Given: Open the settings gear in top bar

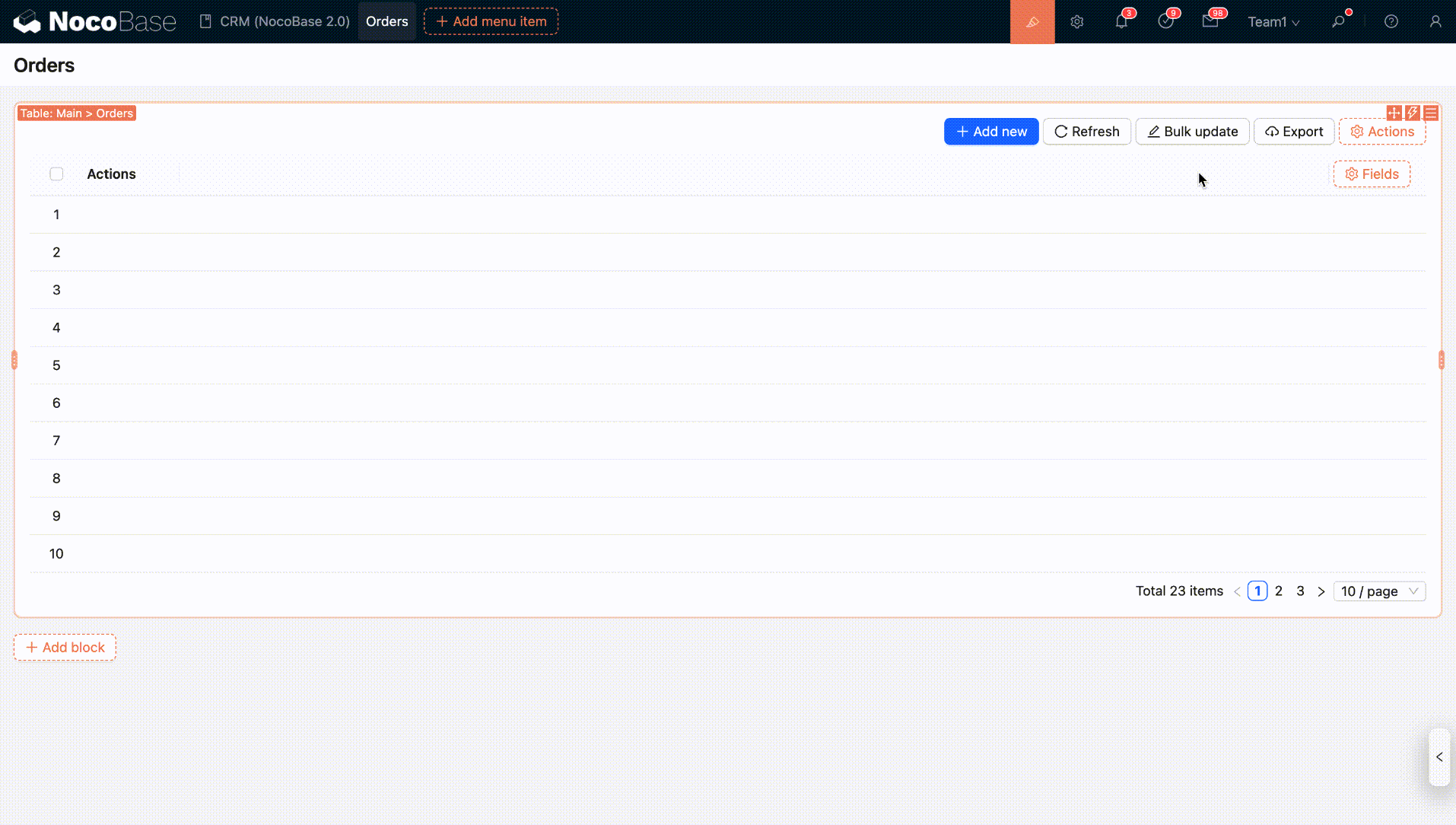Looking at the screenshot, I should point(1076,21).
